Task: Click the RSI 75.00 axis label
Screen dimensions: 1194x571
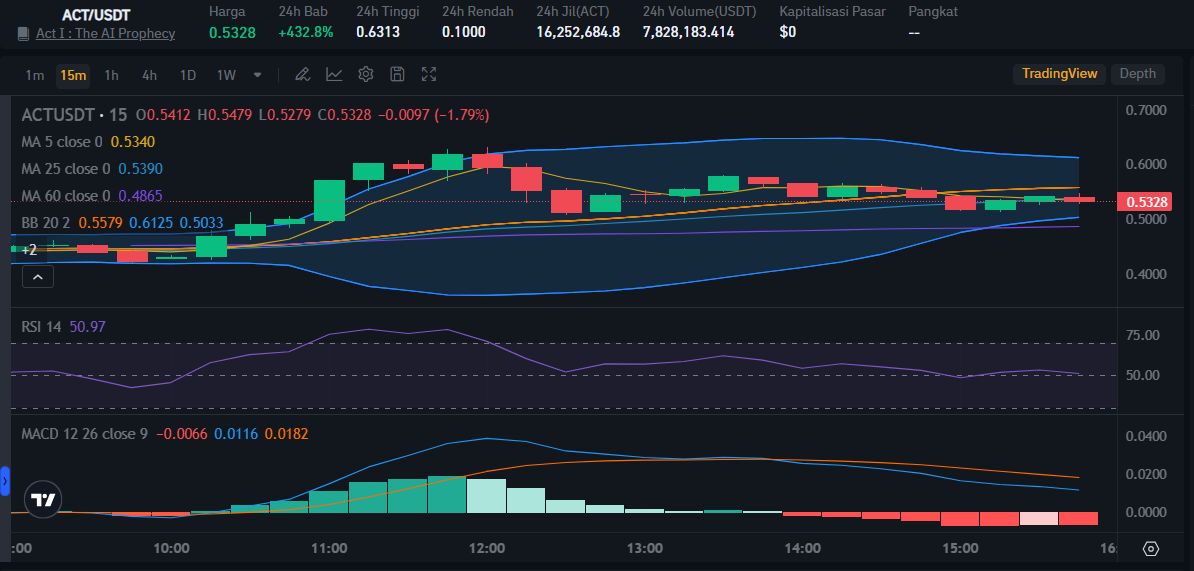Action: (1142, 336)
